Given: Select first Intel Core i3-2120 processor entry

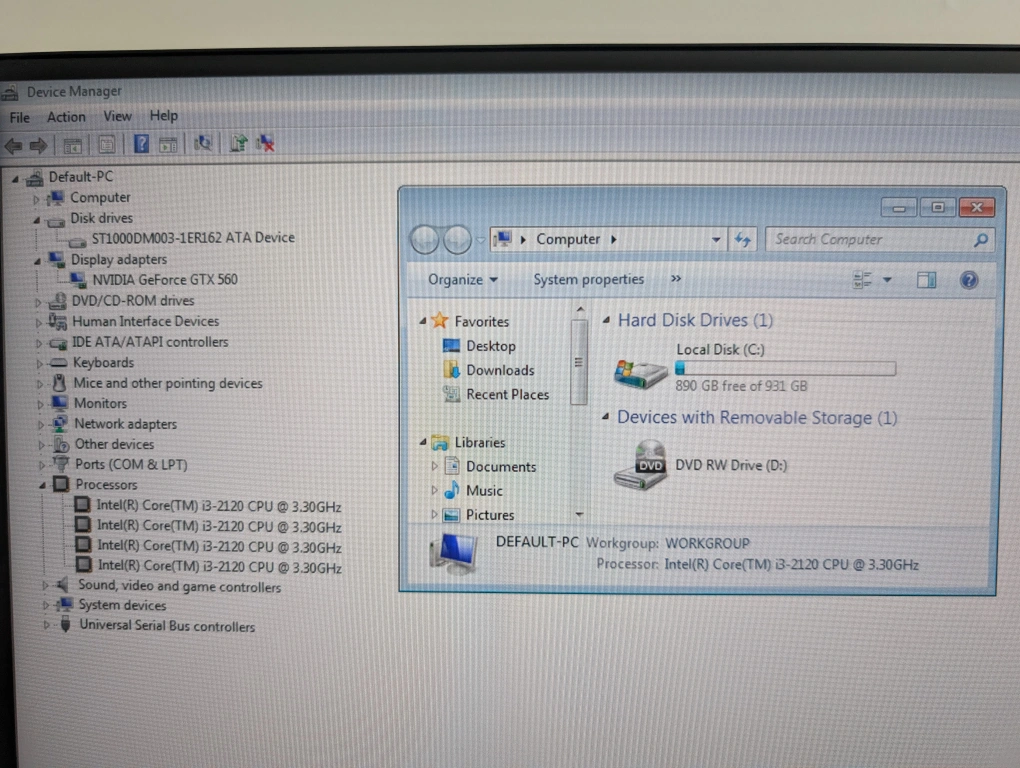Looking at the screenshot, I should (x=219, y=506).
